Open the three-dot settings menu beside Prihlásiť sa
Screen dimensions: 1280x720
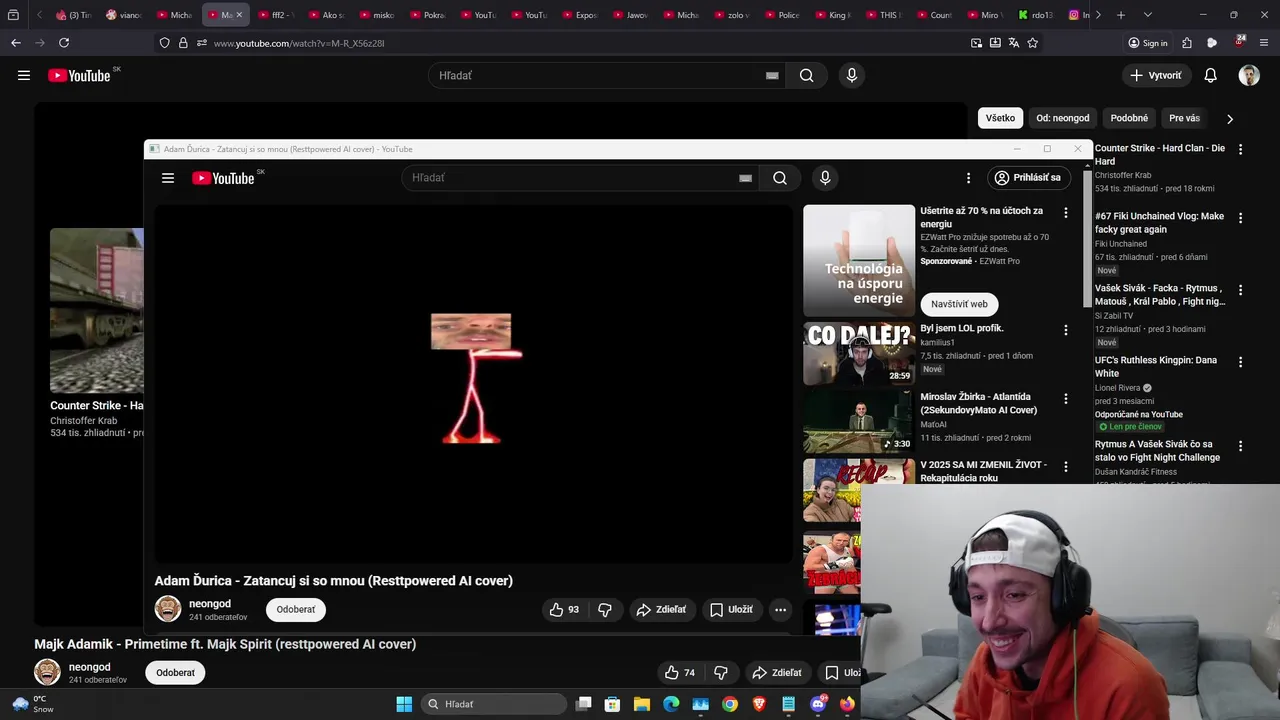point(968,178)
